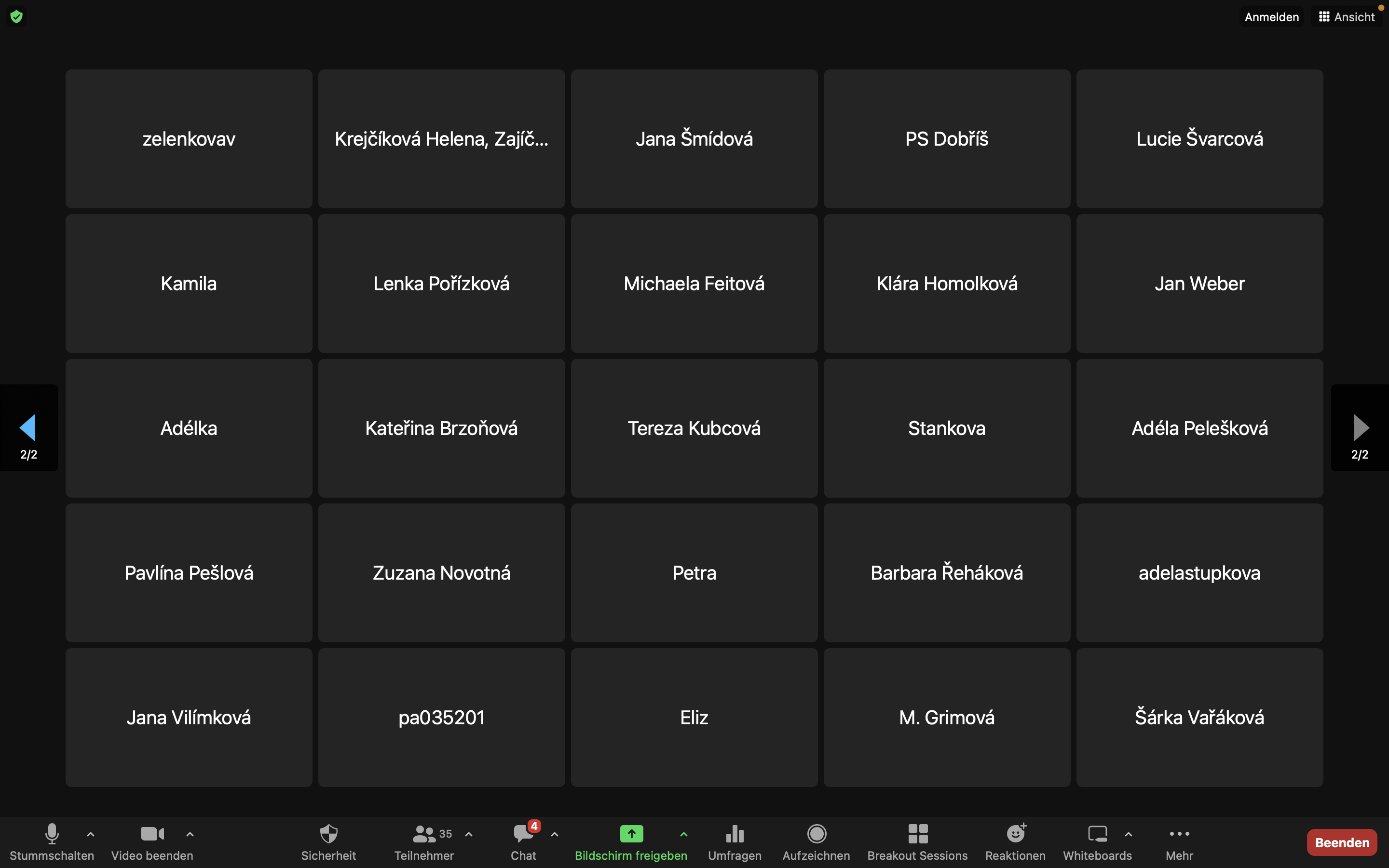The width and height of the screenshot is (1389, 868).
Task: Mute microphone with Stummschalten
Action: pyautogui.click(x=52, y=841)
